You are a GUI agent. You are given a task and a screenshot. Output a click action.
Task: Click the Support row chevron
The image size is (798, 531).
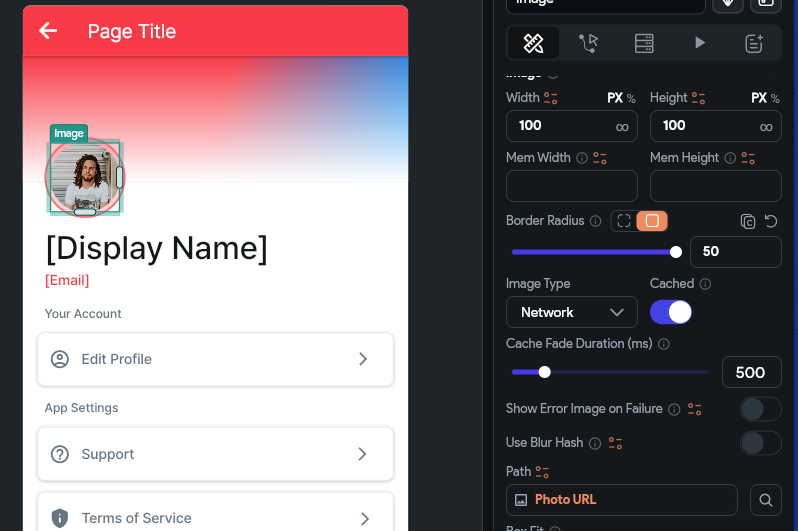(362, 454)
